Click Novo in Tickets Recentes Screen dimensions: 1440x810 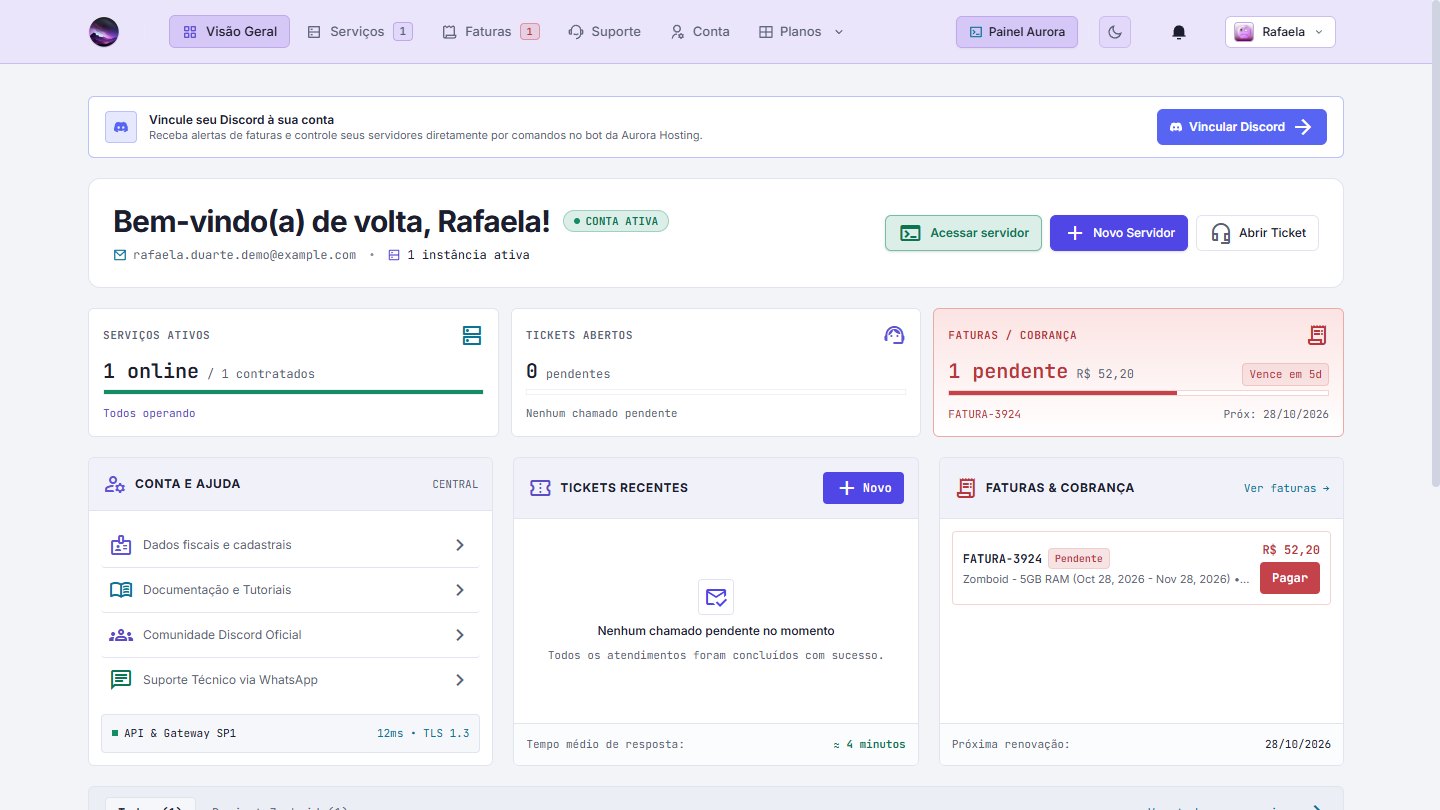click(863, 488)
